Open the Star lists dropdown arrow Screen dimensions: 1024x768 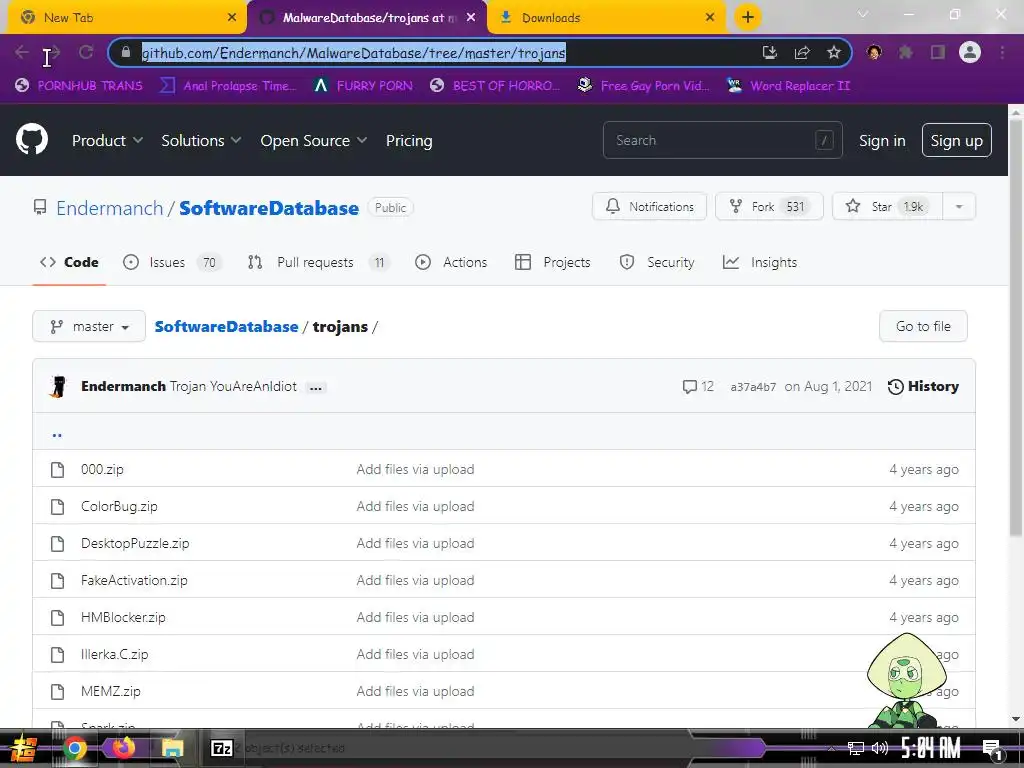click(x=959, y=206)
